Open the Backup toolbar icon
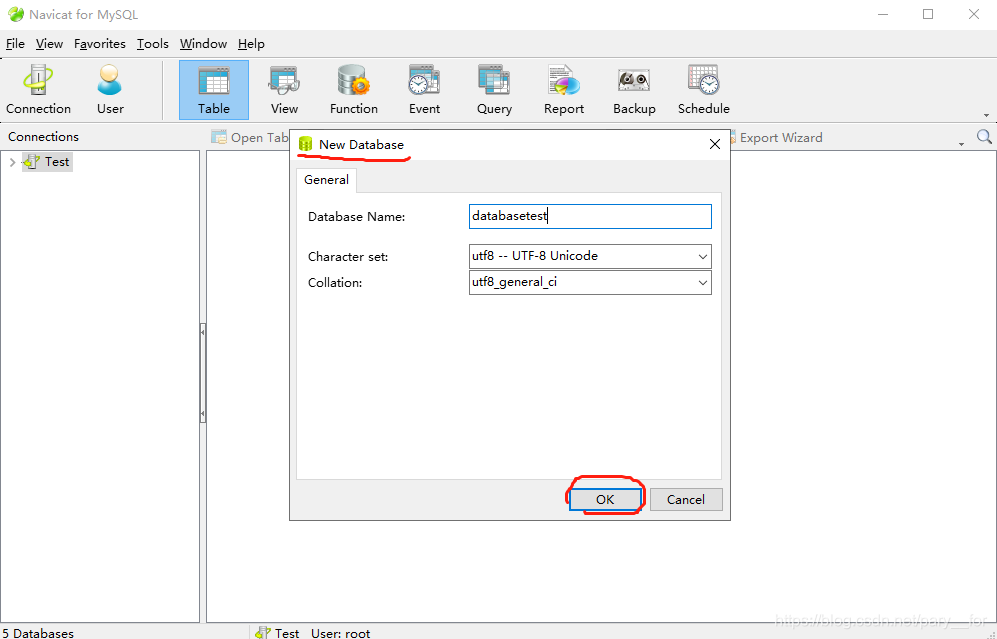997x639 pixels. (x=634, y=90)
